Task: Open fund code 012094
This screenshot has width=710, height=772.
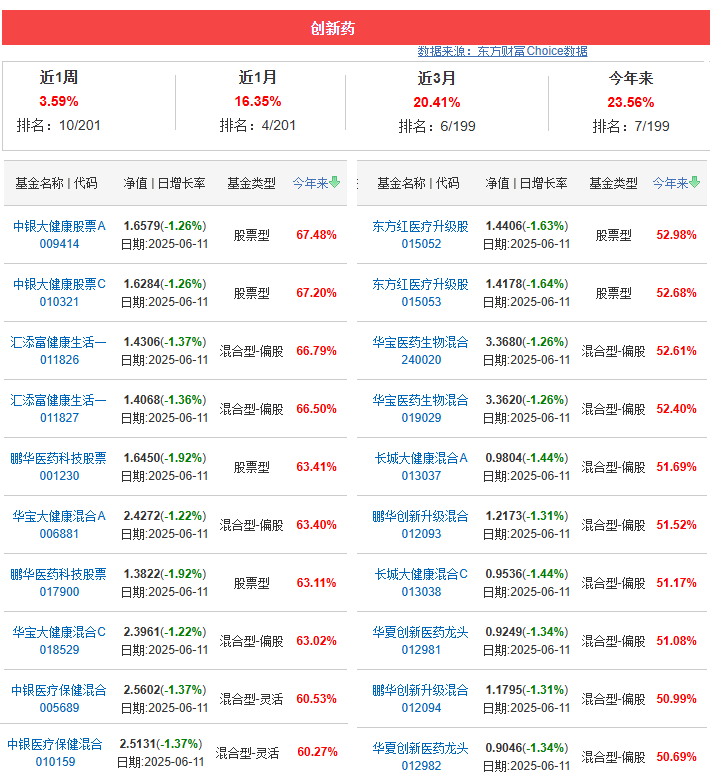Action: 421,708
